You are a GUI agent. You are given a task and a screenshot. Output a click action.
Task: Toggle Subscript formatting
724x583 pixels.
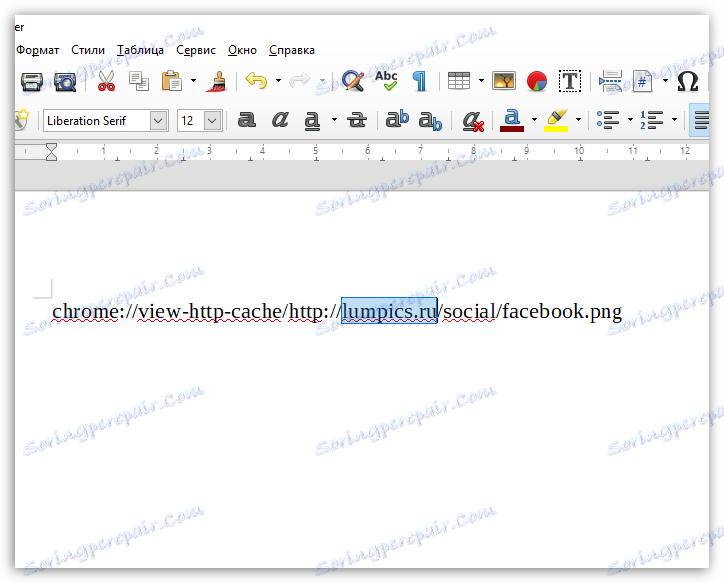point(430,121)
